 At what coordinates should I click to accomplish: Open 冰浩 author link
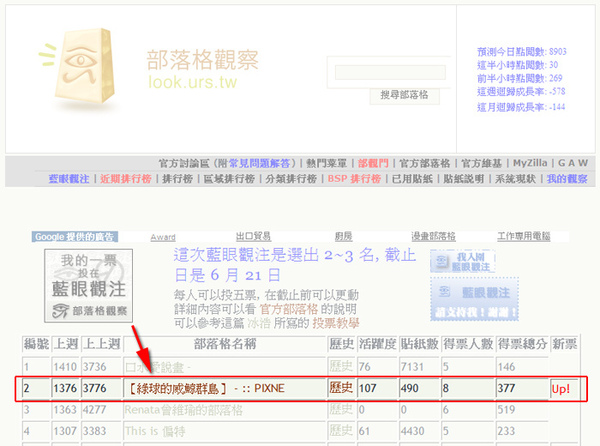tap(259, 323)
